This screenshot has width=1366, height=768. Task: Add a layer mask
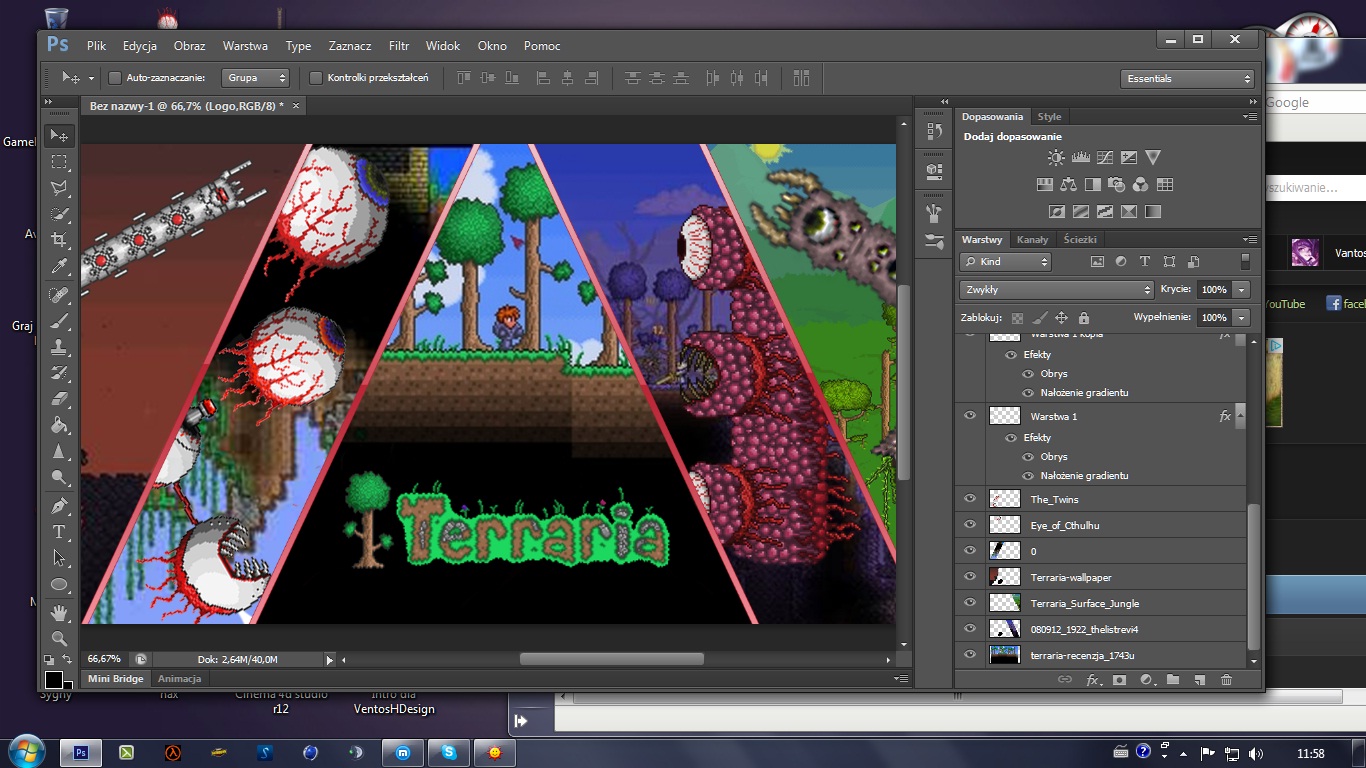click(1119, 680)
